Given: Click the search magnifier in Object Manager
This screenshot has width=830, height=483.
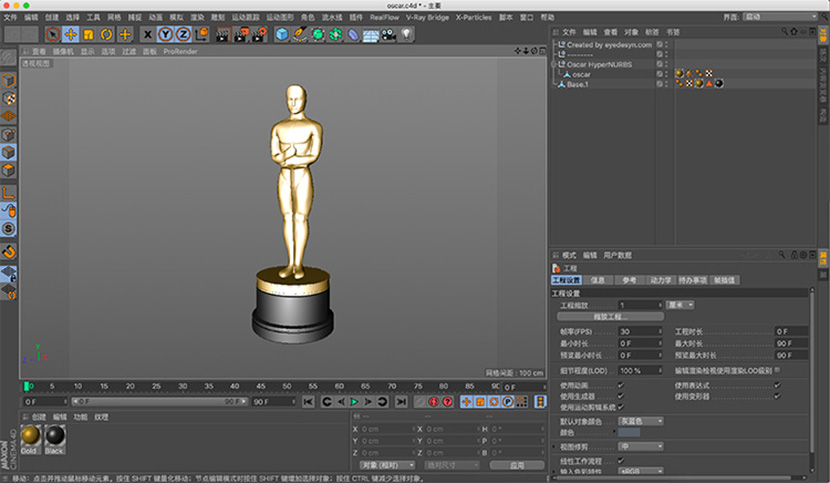Looking at the screenshot, I should [784, 32].
